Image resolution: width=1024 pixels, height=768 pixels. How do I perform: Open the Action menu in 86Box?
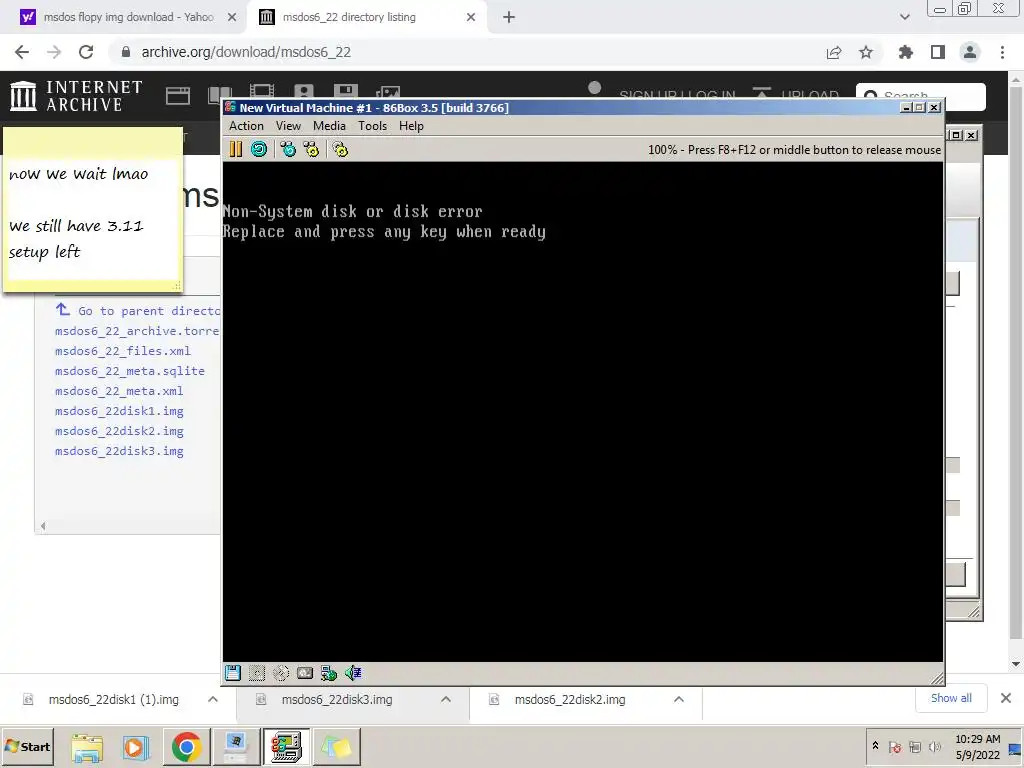pos(246,126)
